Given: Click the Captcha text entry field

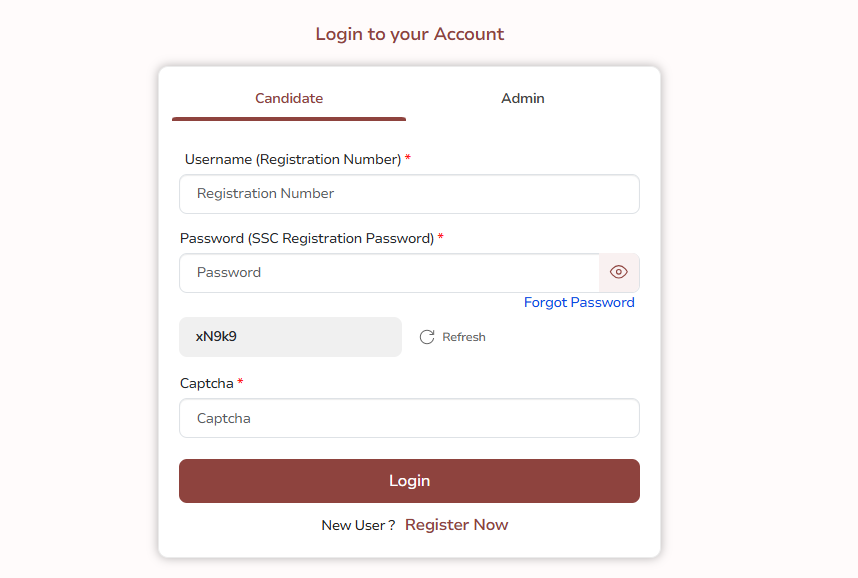Looking at the screenshot, I should point(409,417).
